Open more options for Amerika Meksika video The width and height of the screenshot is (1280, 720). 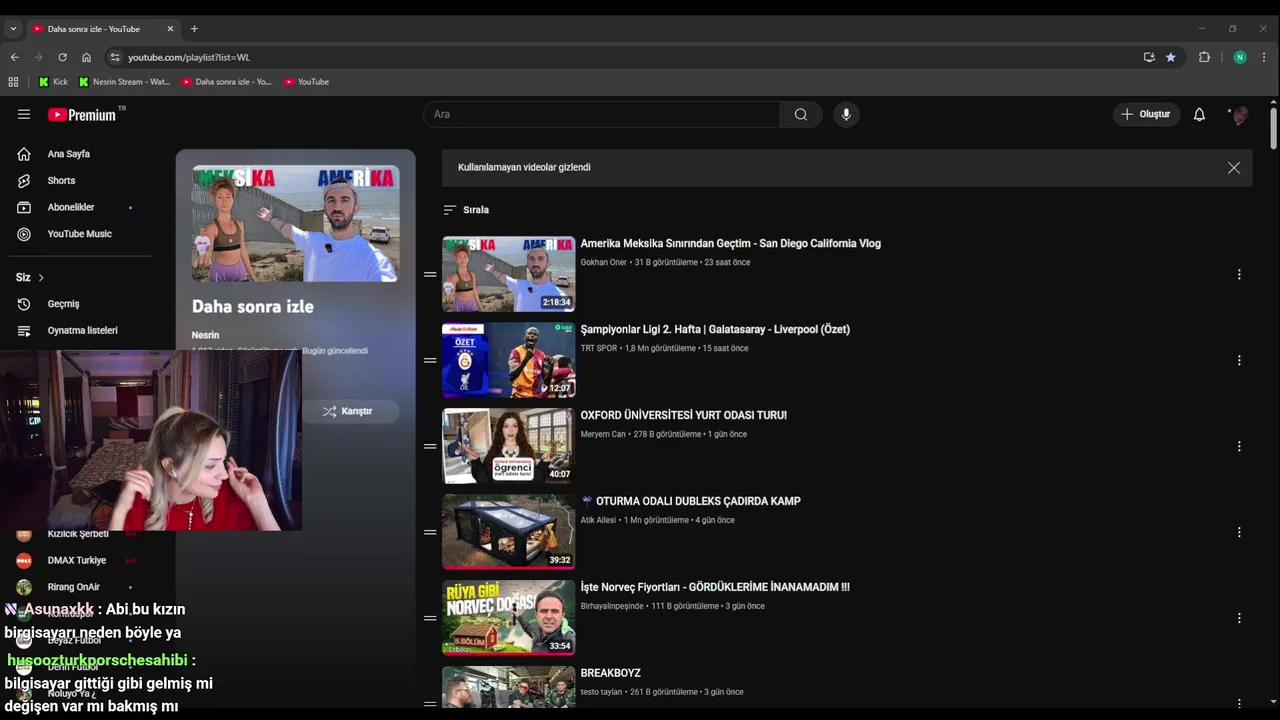pos(1239,274)
